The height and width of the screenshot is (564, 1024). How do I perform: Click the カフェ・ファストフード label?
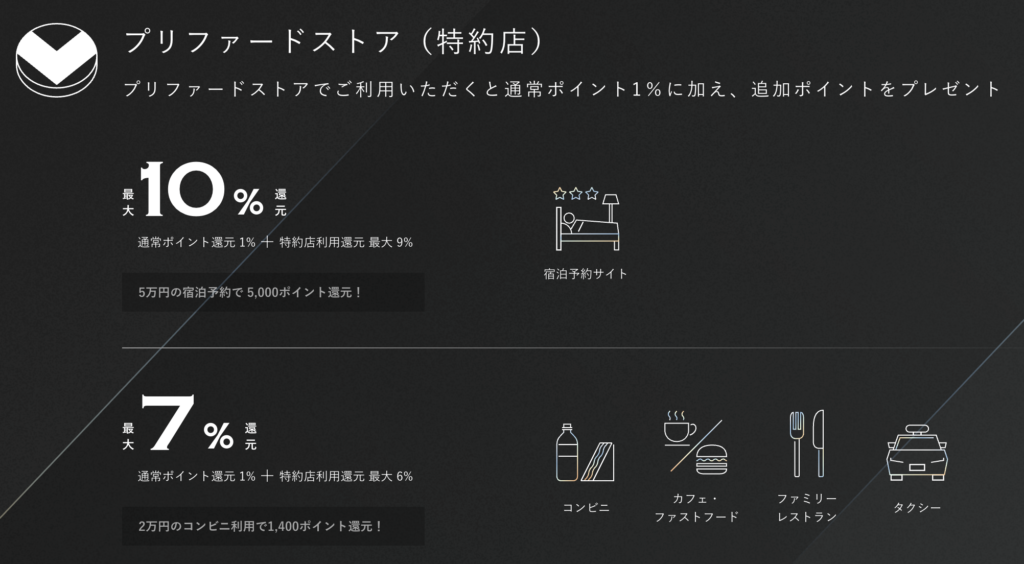click(x=696, y=507)
